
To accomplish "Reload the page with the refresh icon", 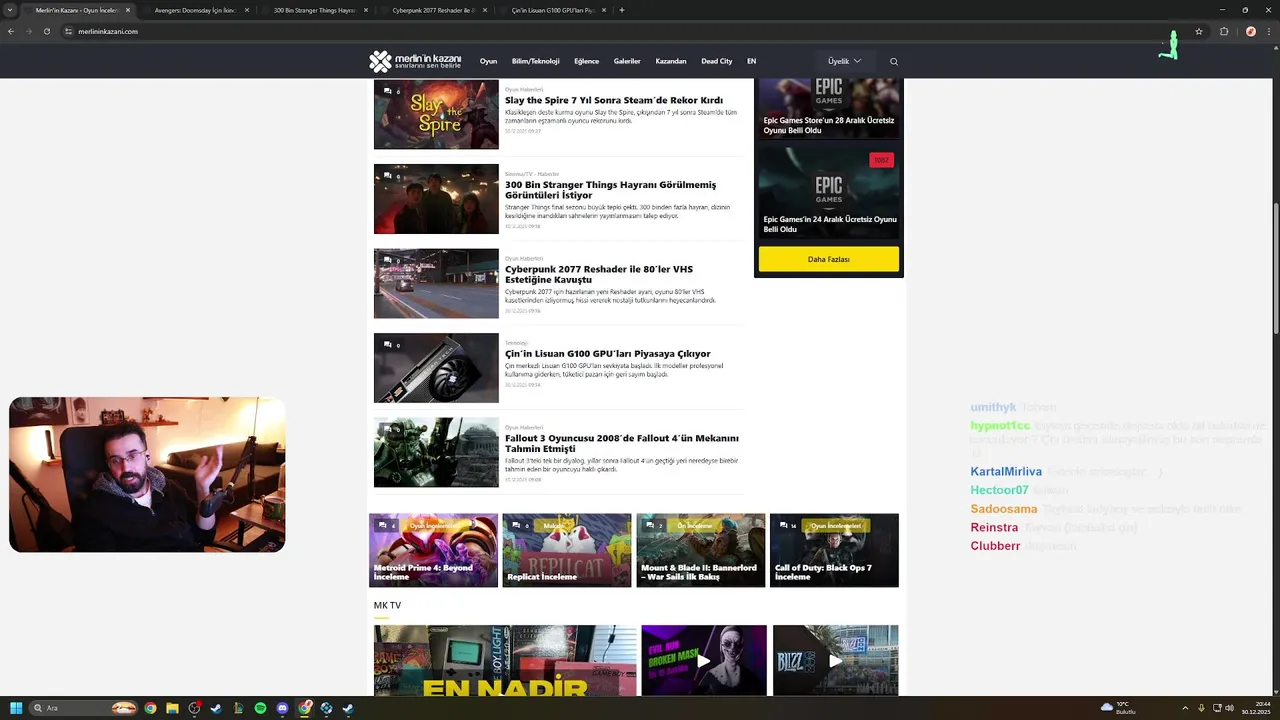I will 46,31.
